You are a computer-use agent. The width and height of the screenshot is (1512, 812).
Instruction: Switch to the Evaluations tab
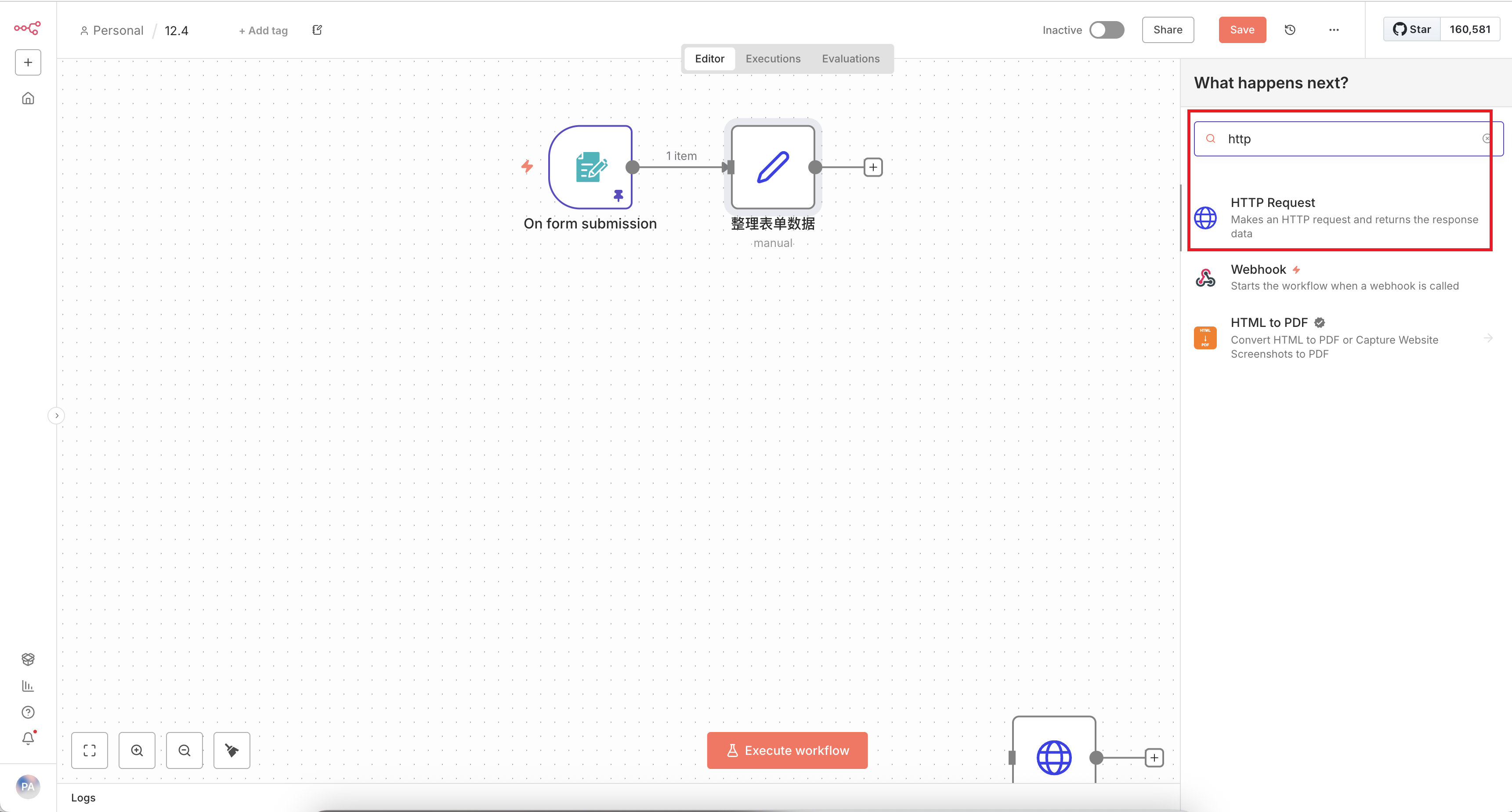pyautogui.click(x=850, y=59)
